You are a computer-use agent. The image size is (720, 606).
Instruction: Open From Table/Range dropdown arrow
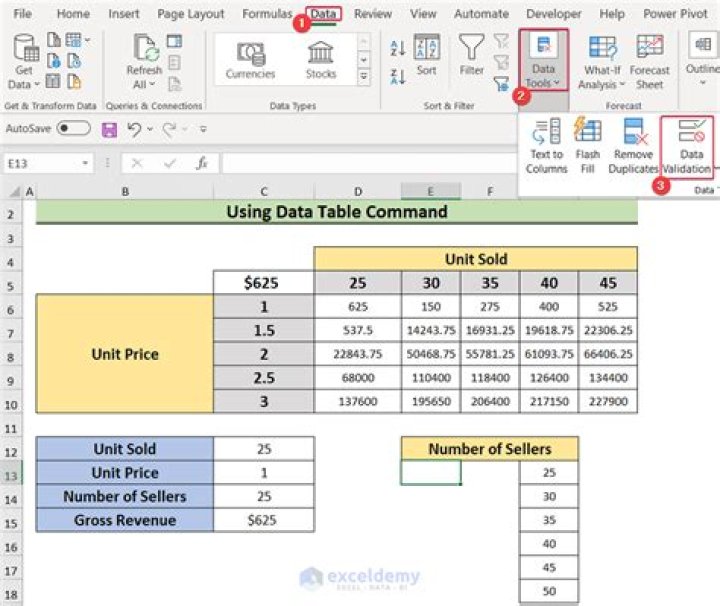click(x=87, y=40)
